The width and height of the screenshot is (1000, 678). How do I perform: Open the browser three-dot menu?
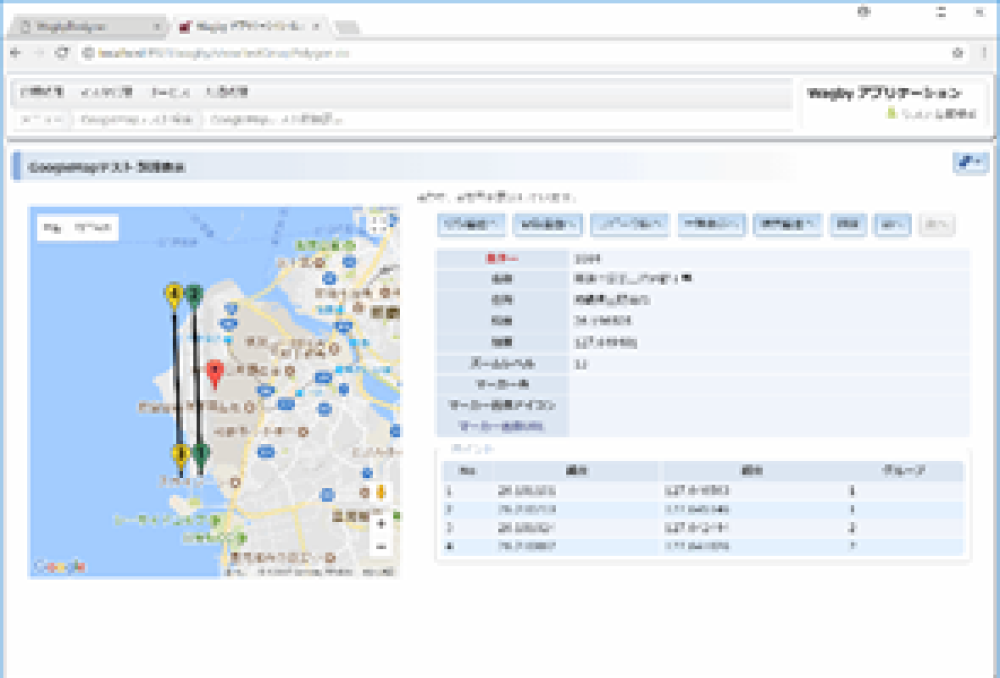(984, 53)
